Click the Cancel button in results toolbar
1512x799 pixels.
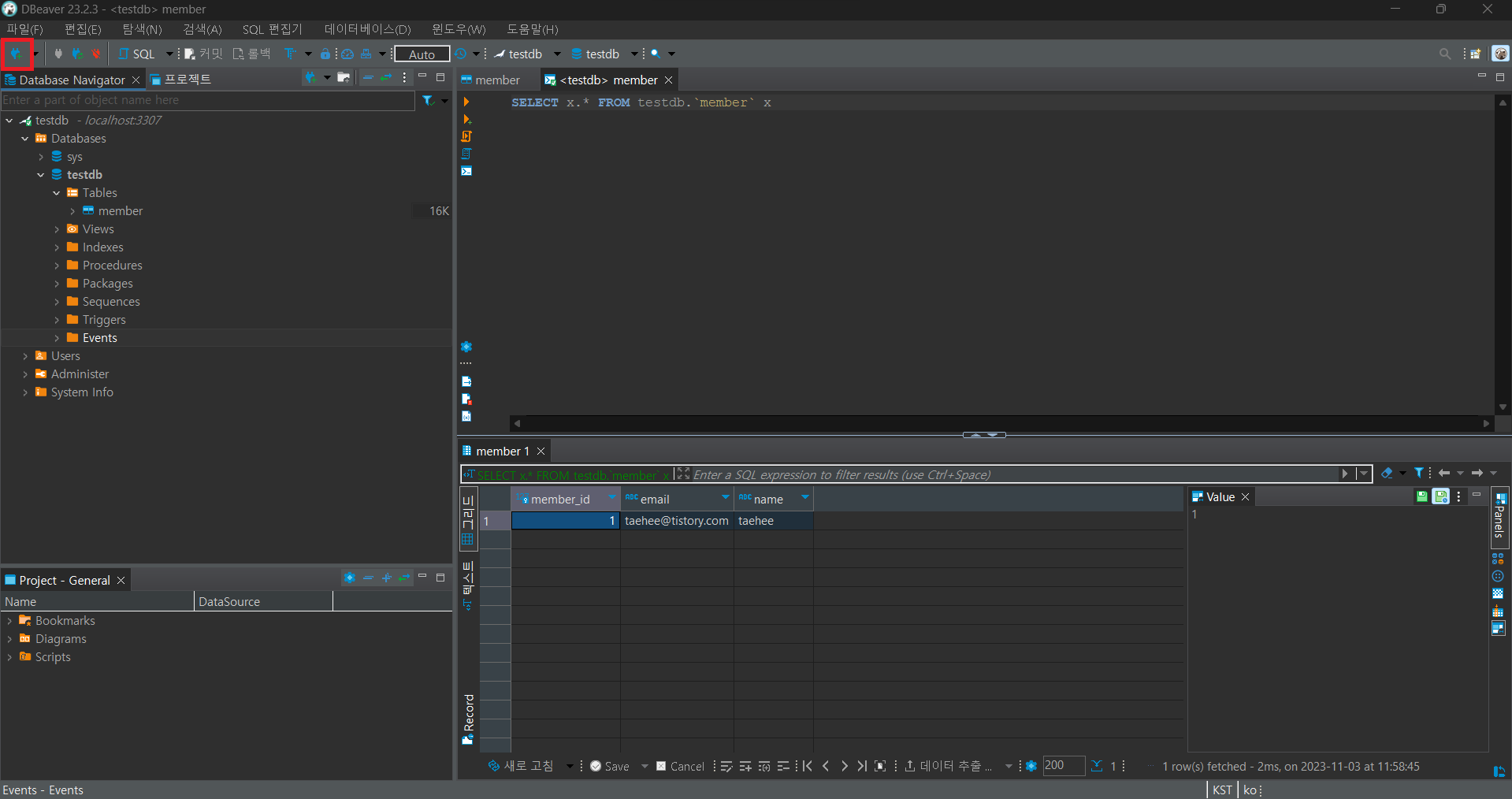[680, 766]
